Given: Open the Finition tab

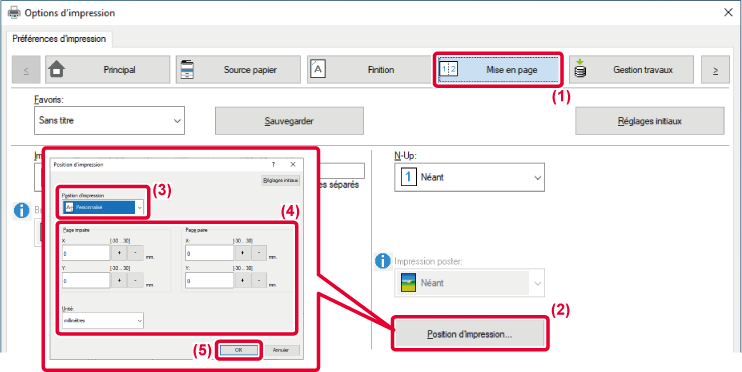Looking at the screenshot, I should pyautogui.click(x=369, y=70).
